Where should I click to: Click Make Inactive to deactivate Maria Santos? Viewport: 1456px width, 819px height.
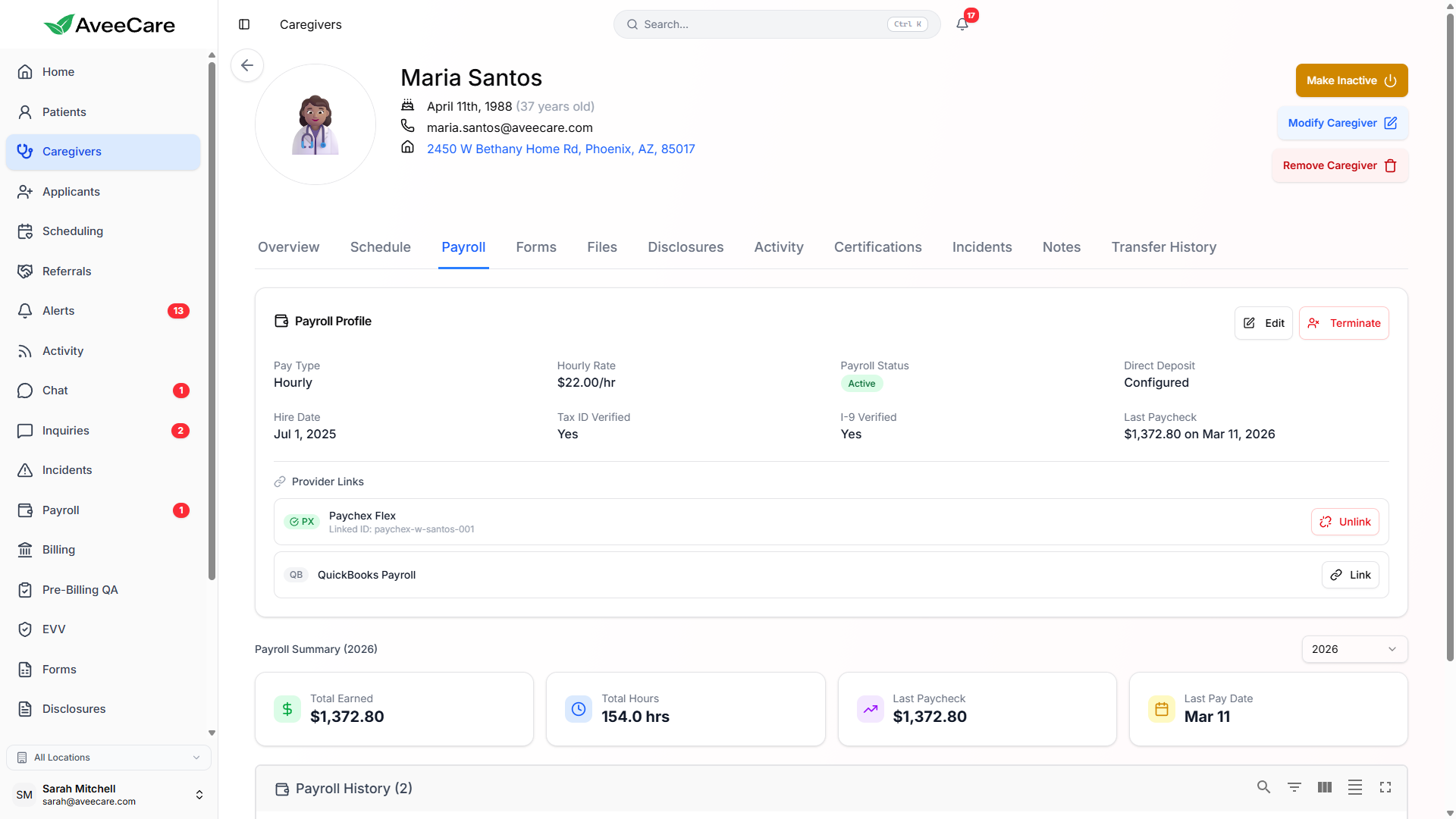(1351, 80)
